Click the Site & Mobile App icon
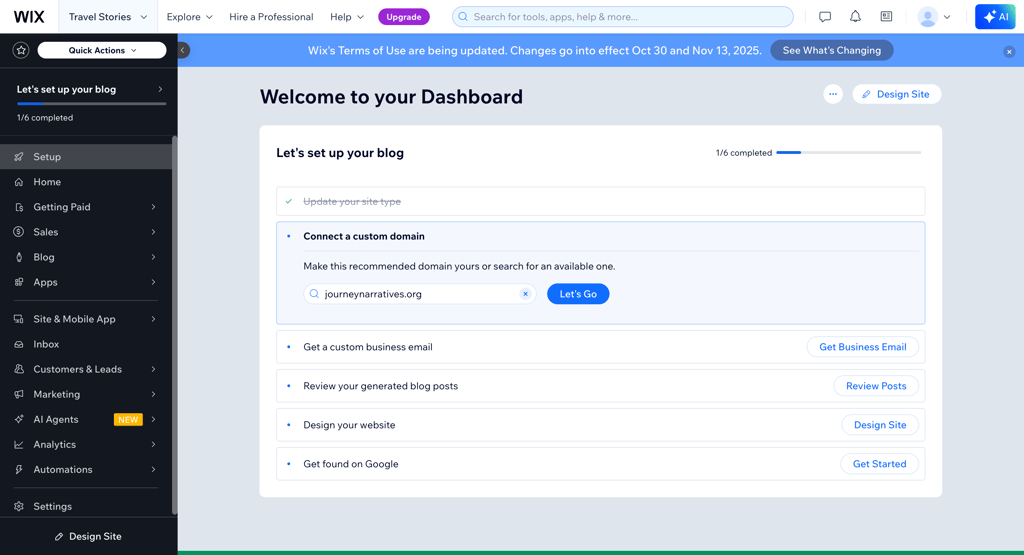 tap(19, 319)
